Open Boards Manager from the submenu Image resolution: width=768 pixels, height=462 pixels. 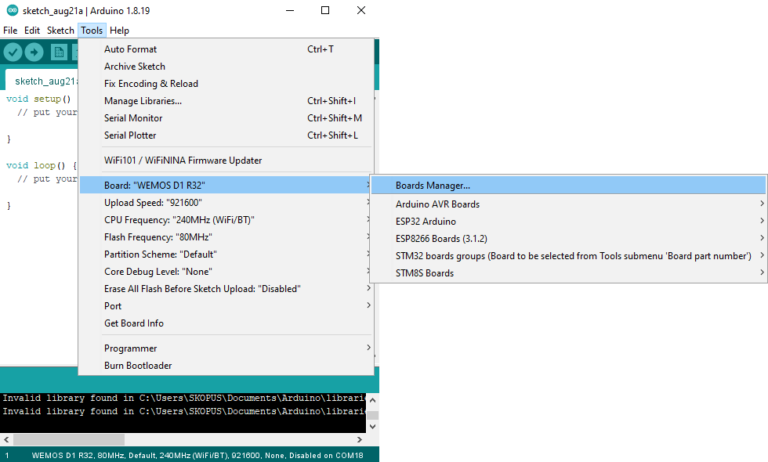433,185
